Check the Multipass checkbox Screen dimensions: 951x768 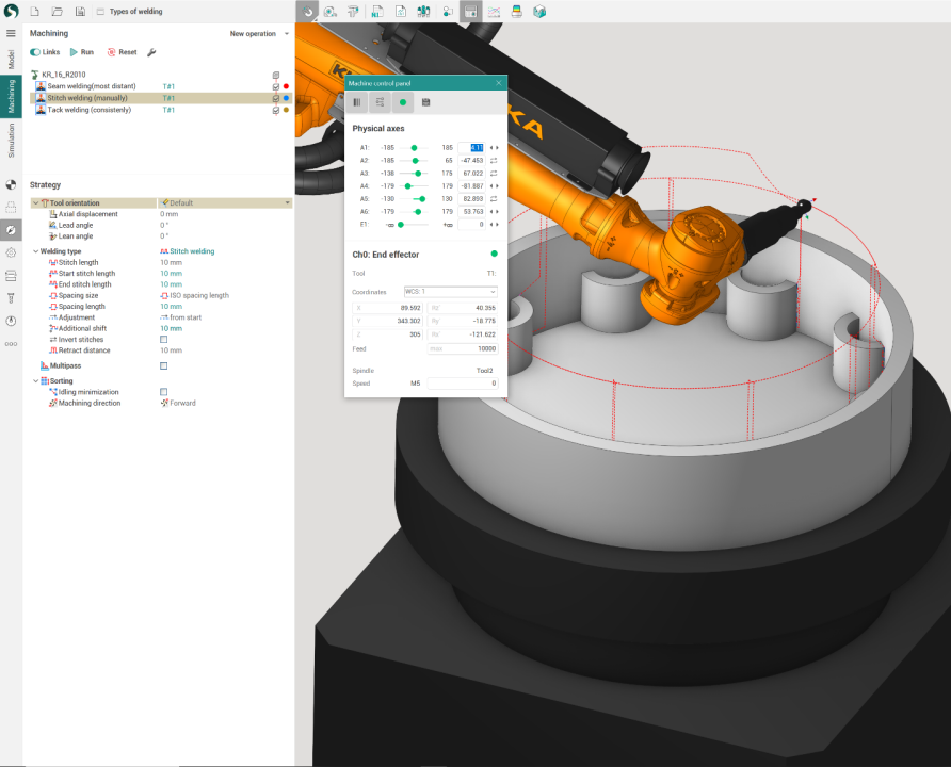[164, 366]
